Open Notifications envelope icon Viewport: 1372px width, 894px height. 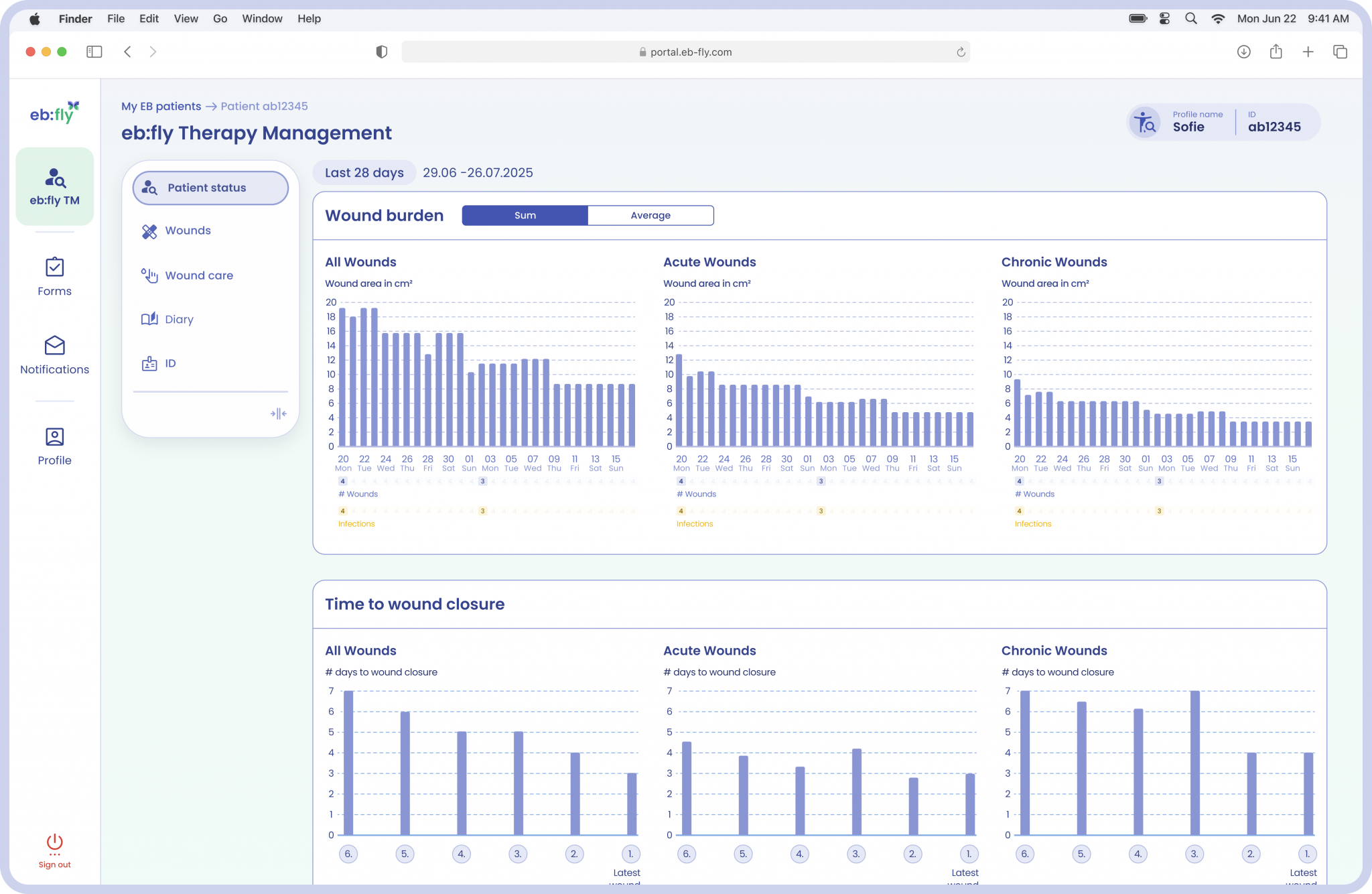coord(54,346)
